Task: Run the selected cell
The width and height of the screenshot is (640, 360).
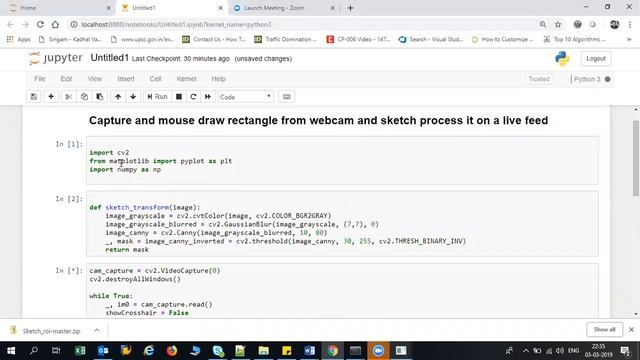Action: pos(157,97)
